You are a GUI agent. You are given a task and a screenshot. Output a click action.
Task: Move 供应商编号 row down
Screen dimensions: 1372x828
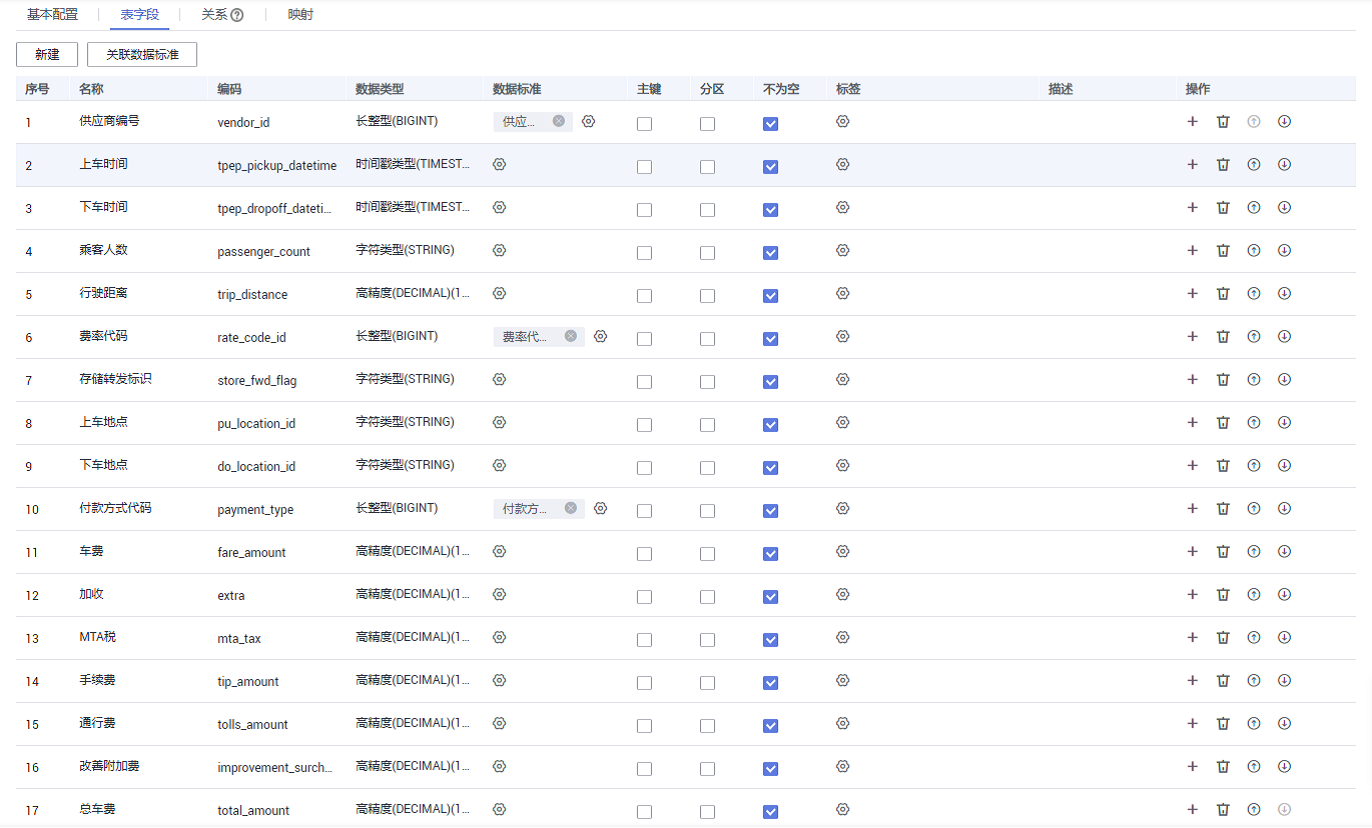[1285, 122]
